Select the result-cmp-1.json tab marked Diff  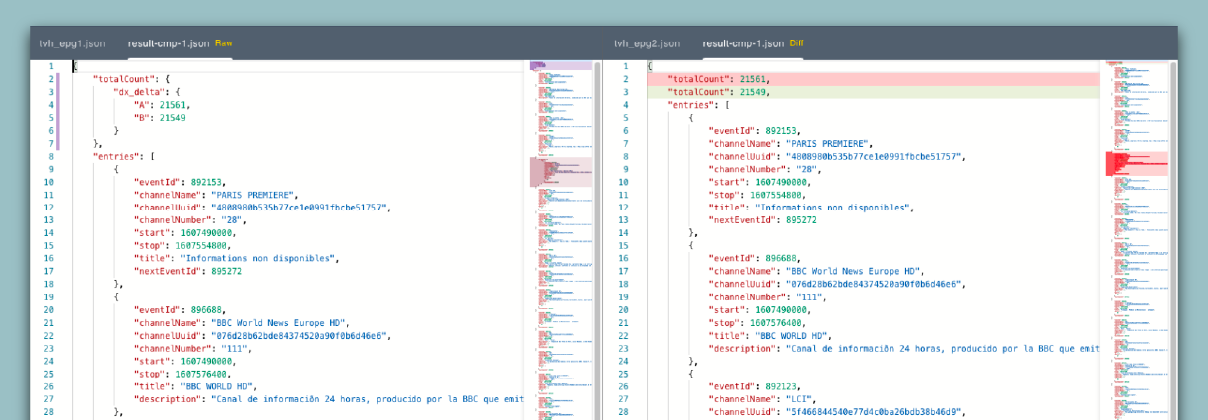coord(743,43)
